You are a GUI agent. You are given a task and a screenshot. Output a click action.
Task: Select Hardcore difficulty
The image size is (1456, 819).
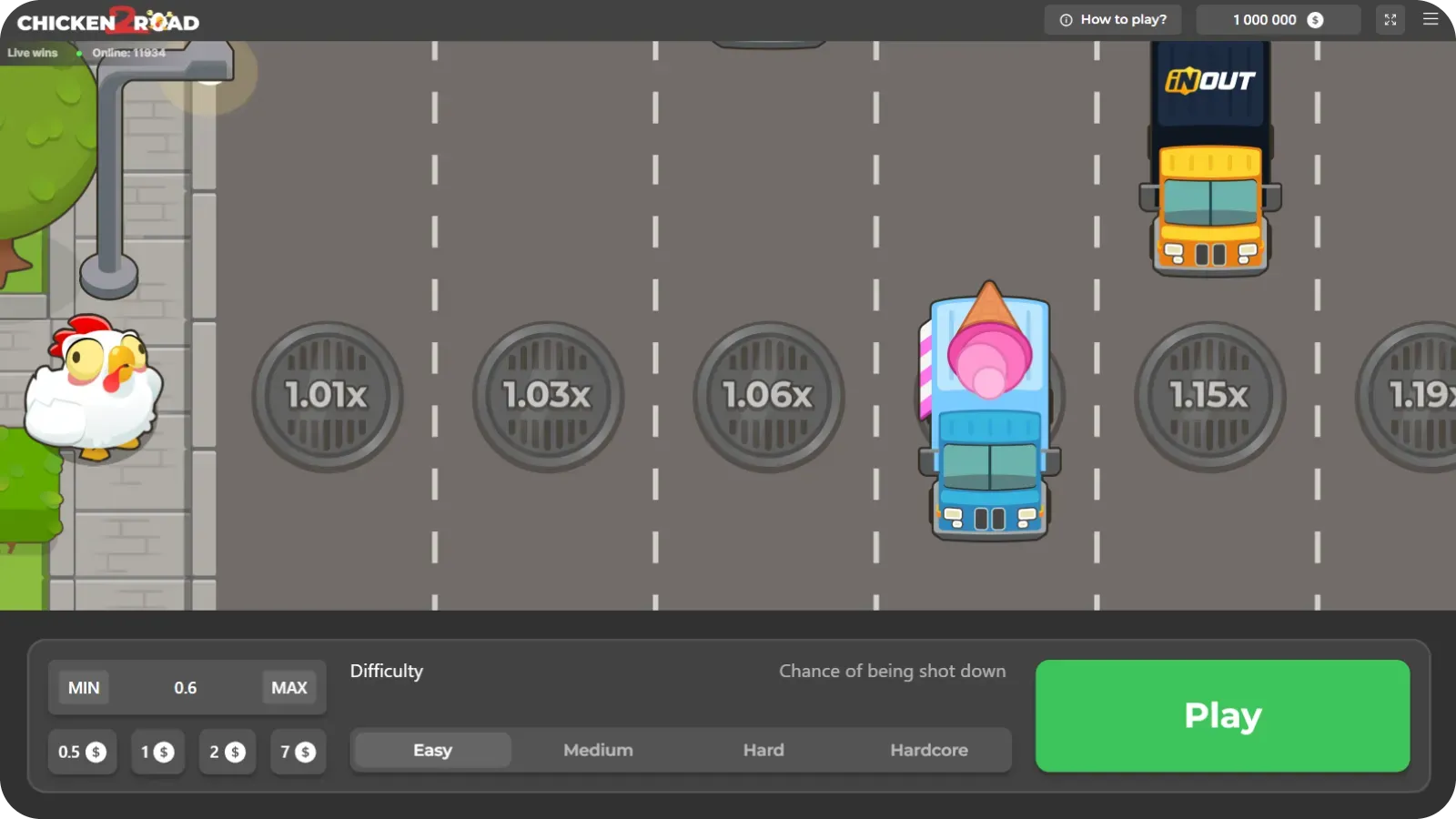coord(929,750)
